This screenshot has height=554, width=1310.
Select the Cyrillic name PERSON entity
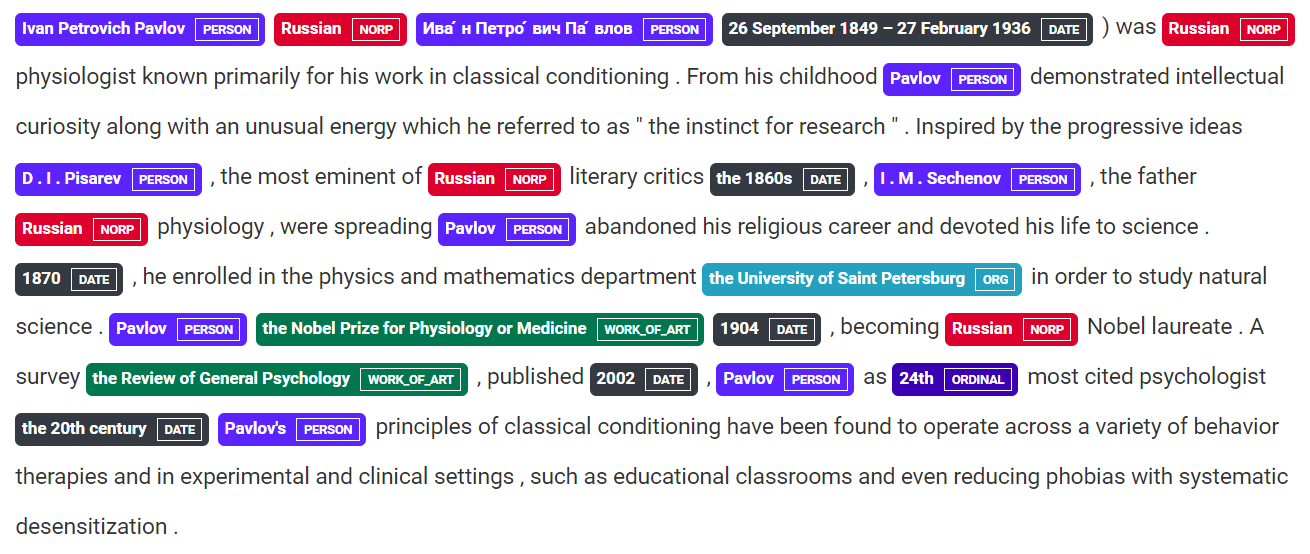click(x=564, y=29)
